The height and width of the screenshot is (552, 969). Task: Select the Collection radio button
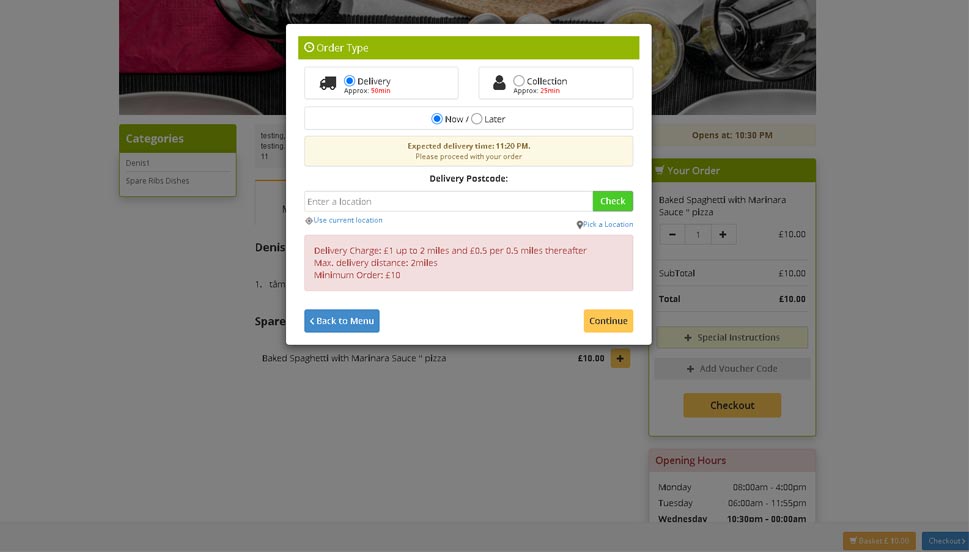(518, 80)
